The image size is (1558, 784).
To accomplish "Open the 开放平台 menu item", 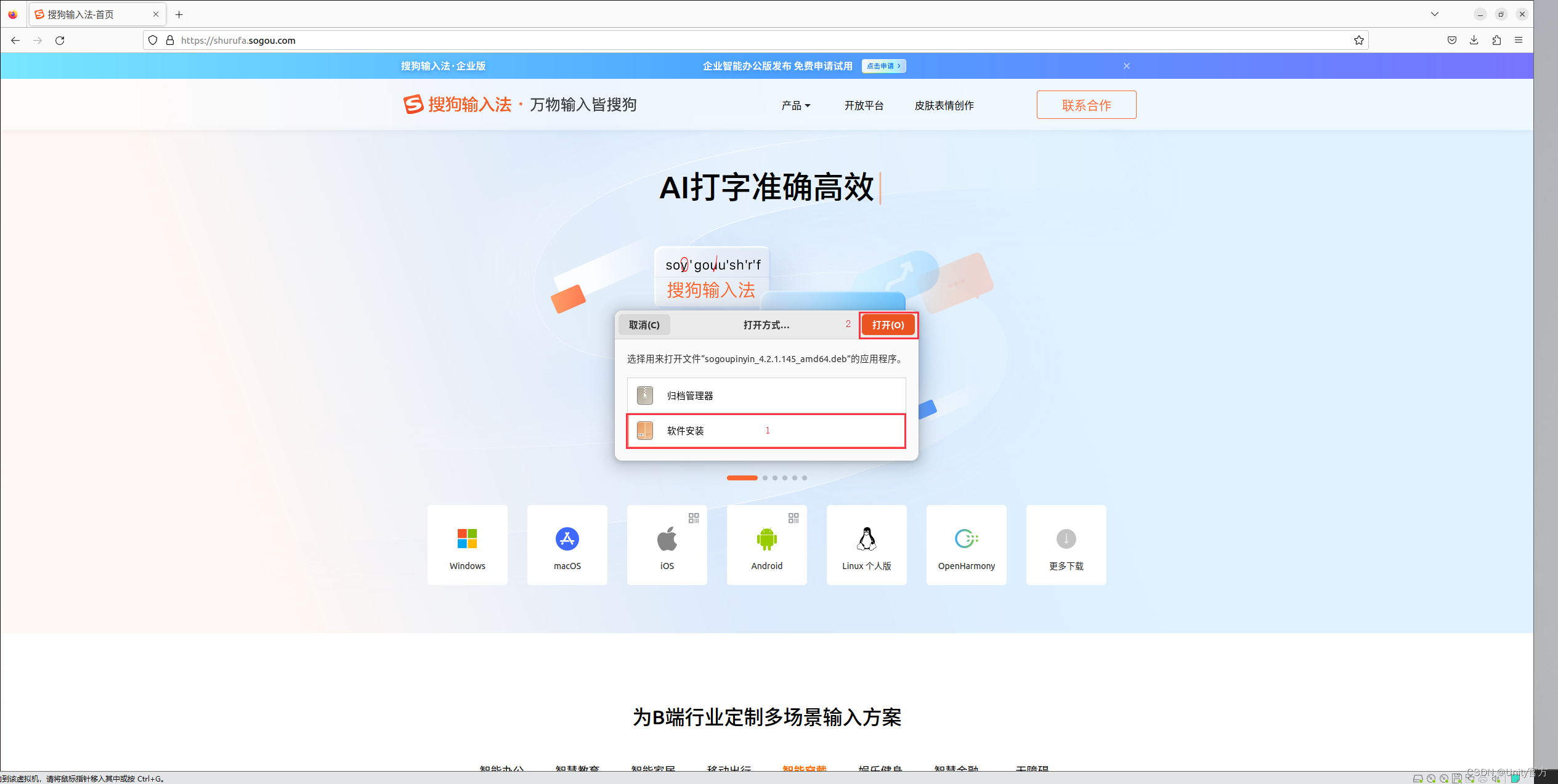I will coord(864,105).
